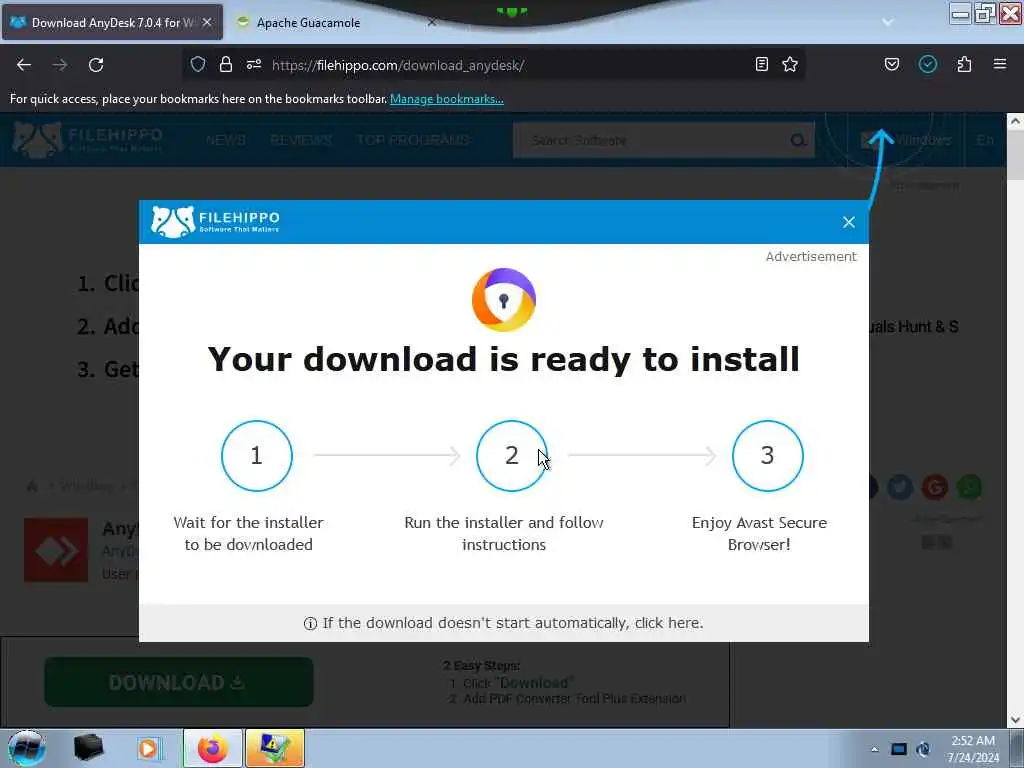
Task: Click the taskbar clock showing 2:52 AM
Action: tap(973, 749)
